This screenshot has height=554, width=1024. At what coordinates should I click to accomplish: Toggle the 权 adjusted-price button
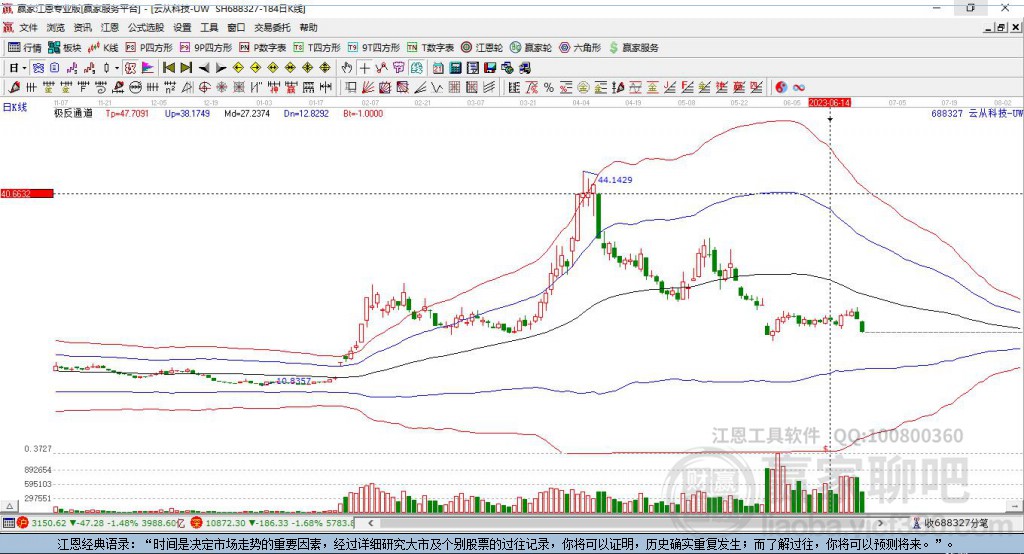(131, 68)
